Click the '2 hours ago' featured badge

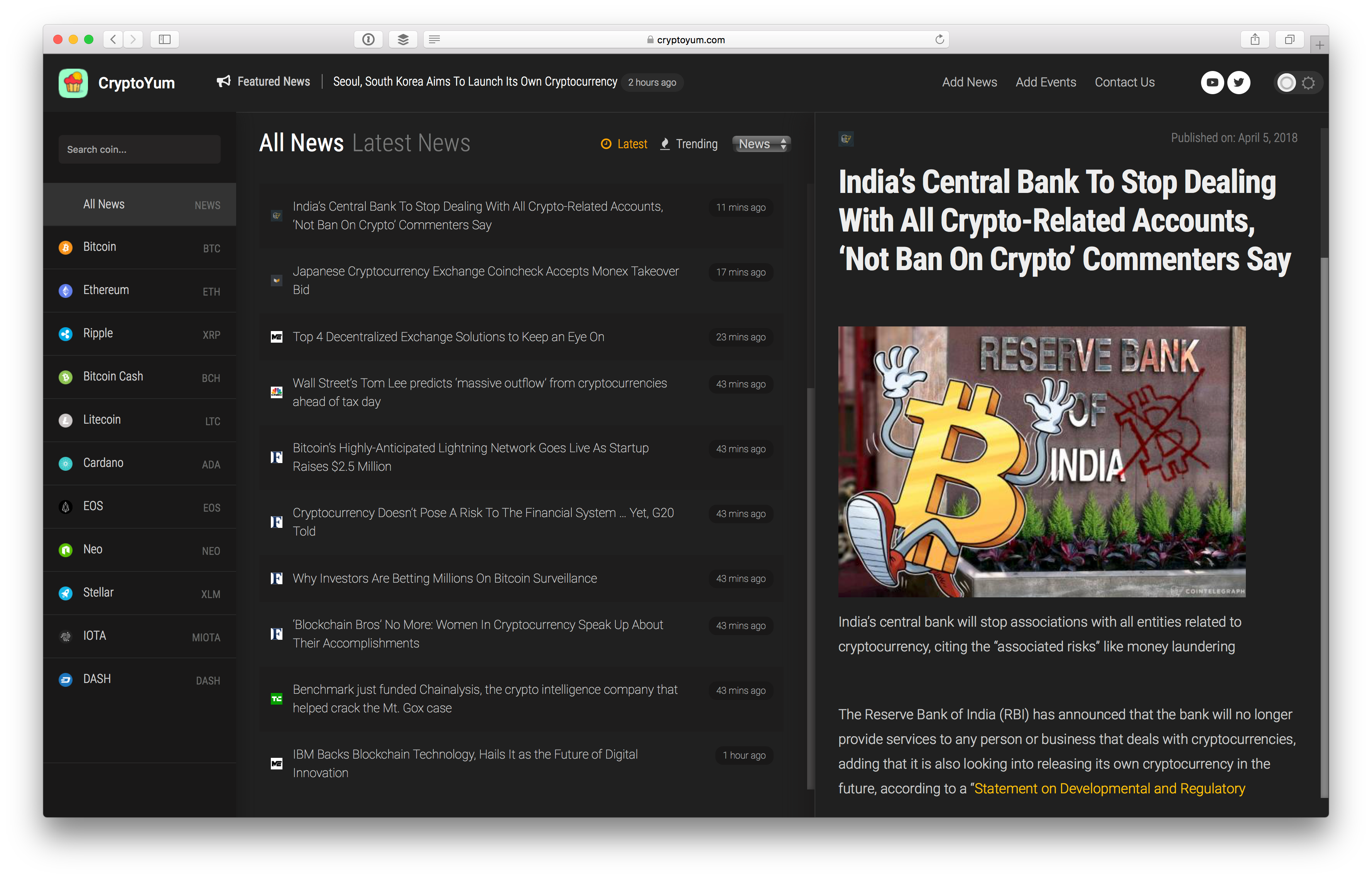pos(652,82)
